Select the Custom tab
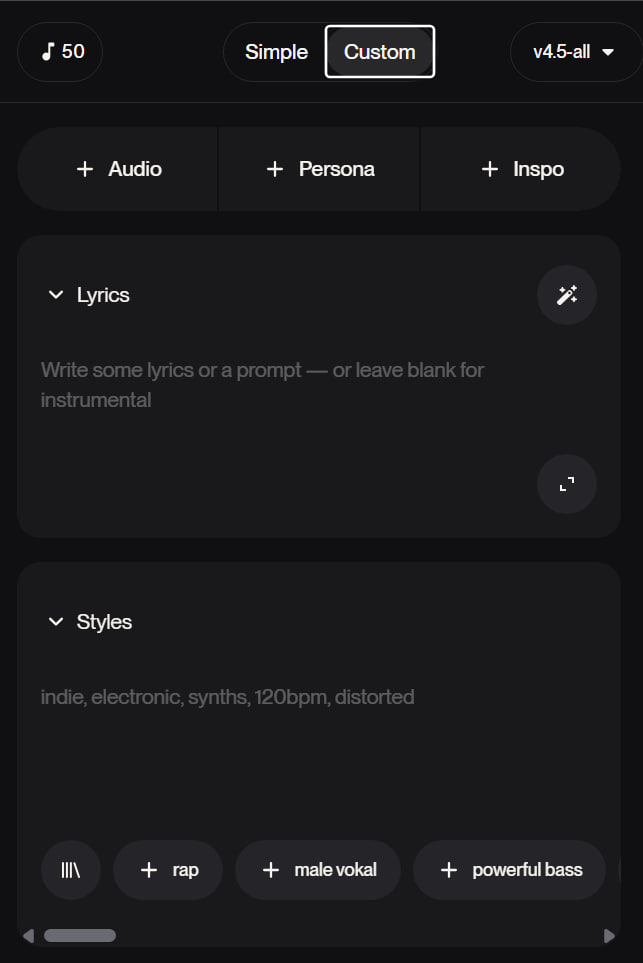Image resolution: width=643 pixels, height=963 pixels. pos(380,51)
